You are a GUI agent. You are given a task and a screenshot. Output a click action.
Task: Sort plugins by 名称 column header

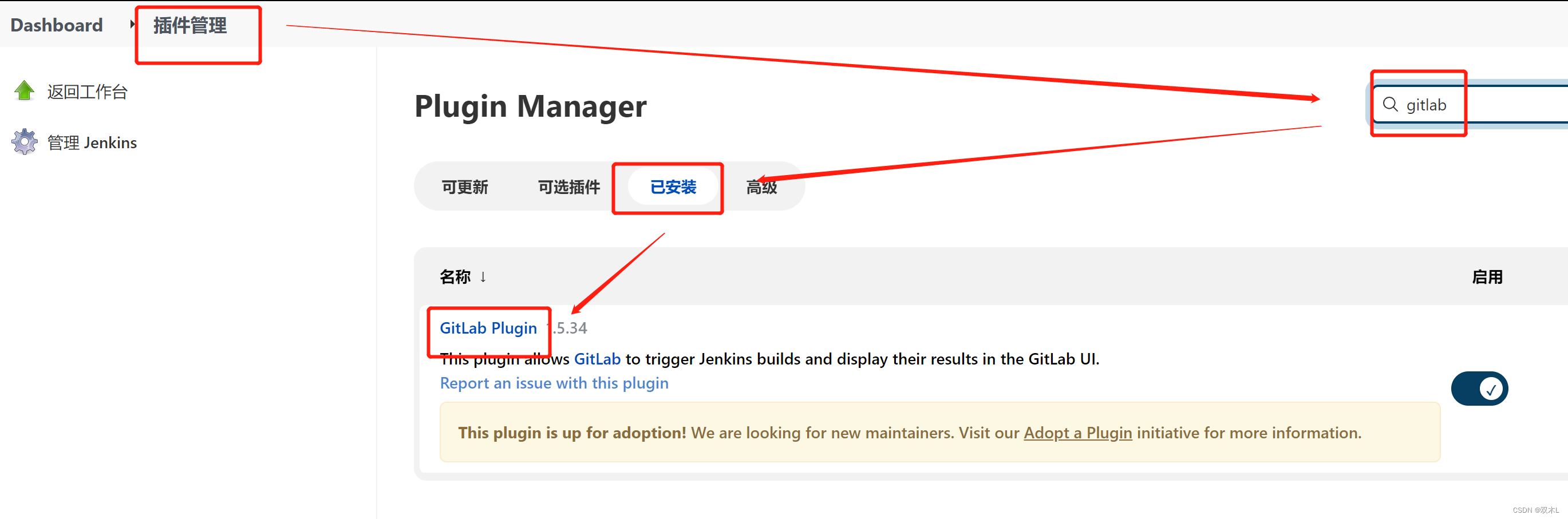tap(463, 277)
